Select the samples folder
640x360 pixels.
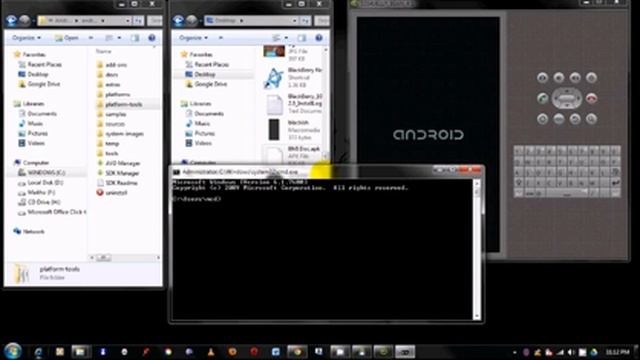point(111,114)
